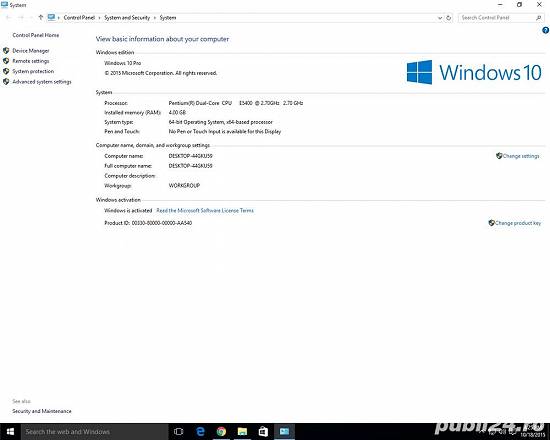The height and width of the screenshot is (440, 550).
Task: Open Advanced system settings
Action: click(x=42, y=82)
